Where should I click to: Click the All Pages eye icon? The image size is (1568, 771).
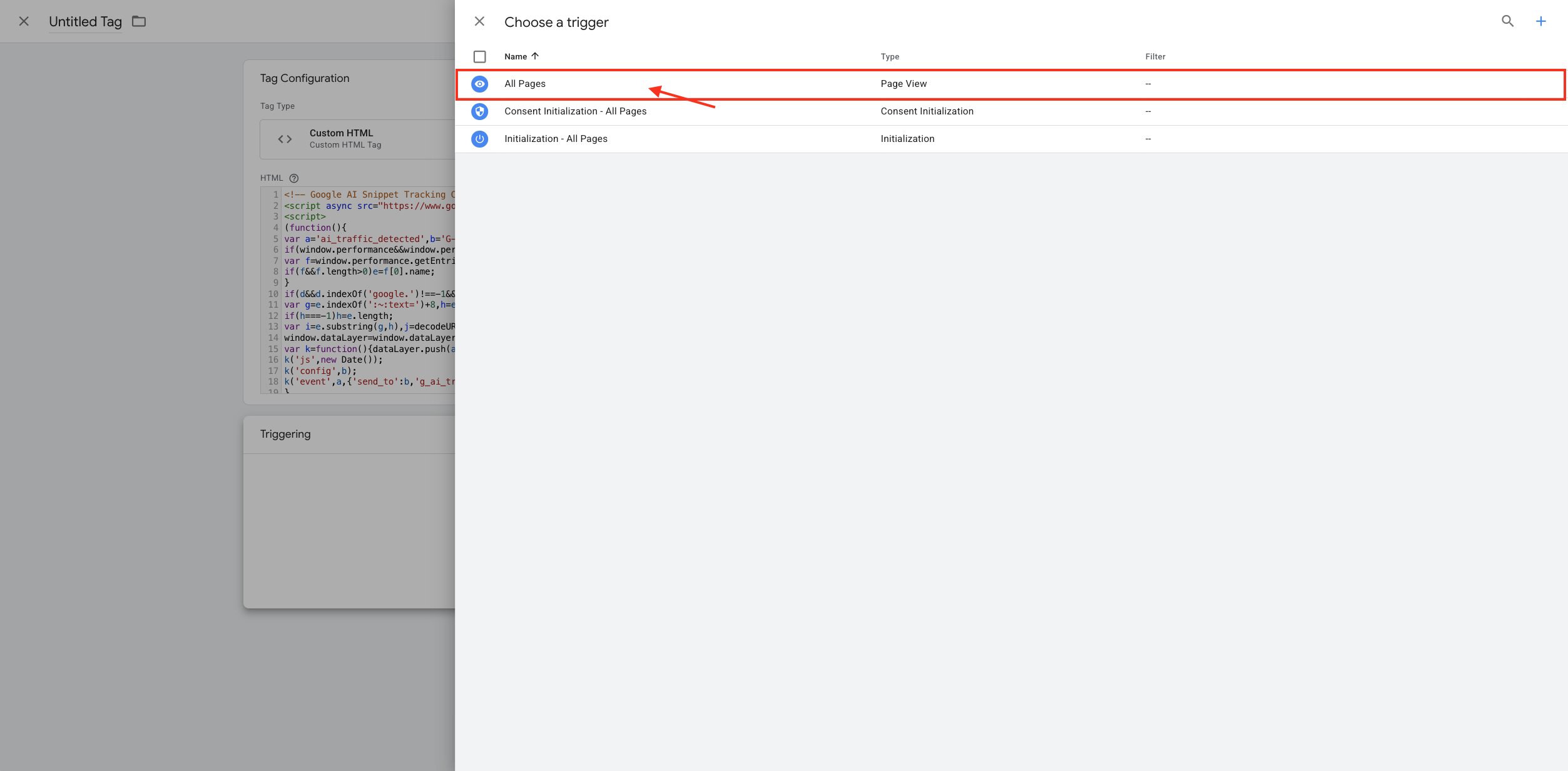tap(480, 84)
